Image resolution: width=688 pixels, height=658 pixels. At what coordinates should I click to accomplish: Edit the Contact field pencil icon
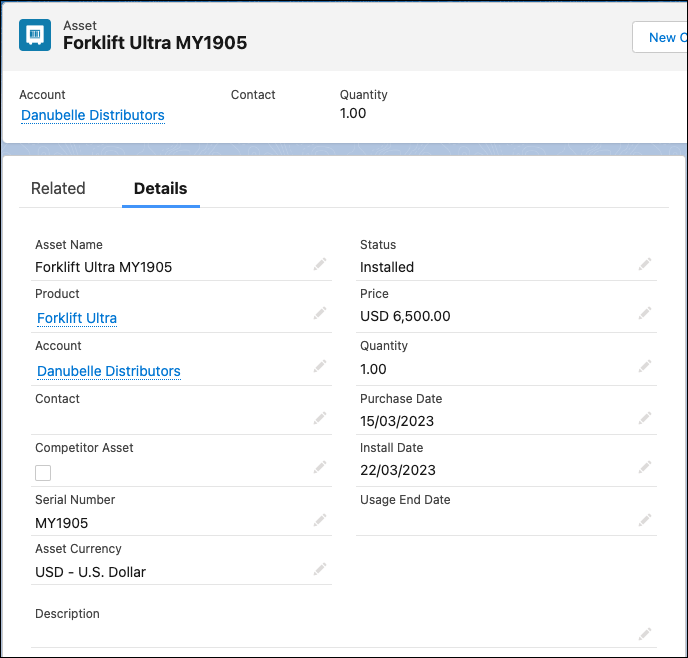click(x=320, y=418)
